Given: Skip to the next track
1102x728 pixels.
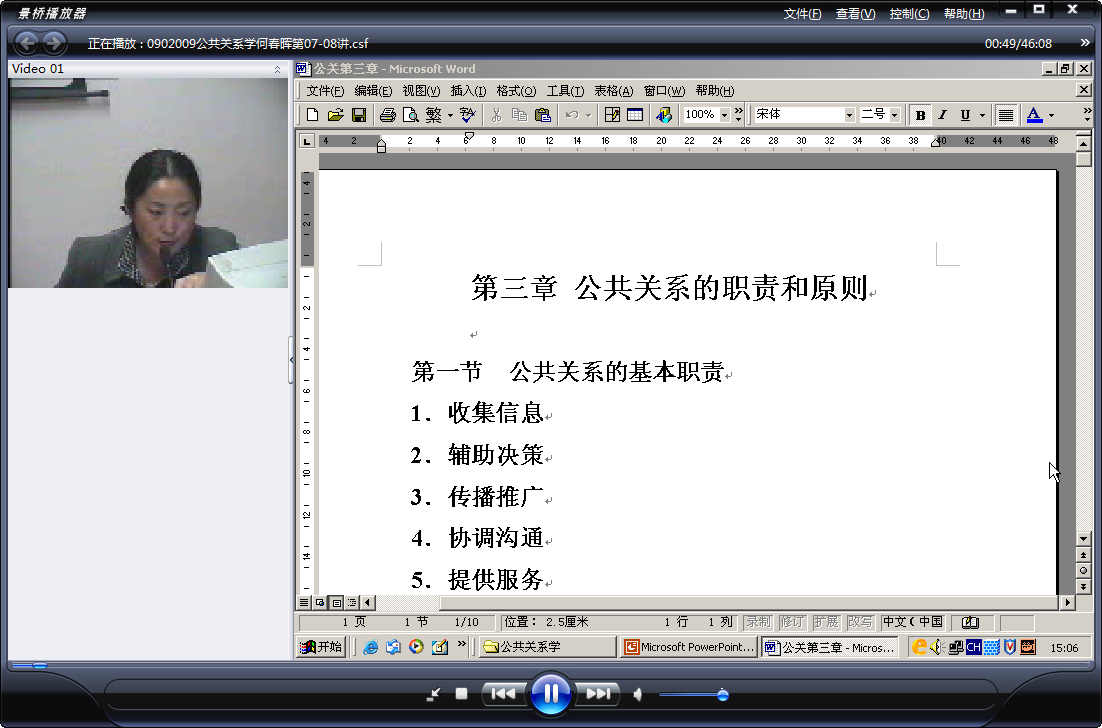Looking at the screenshot, I should pyautogui.click(x=598, y=694).
